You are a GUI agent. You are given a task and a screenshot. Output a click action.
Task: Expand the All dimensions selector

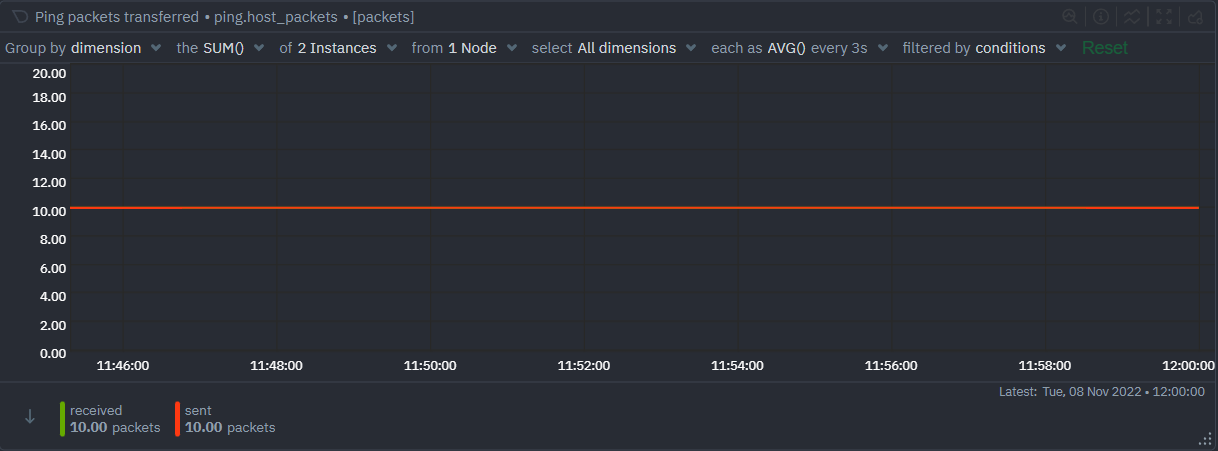613,48
